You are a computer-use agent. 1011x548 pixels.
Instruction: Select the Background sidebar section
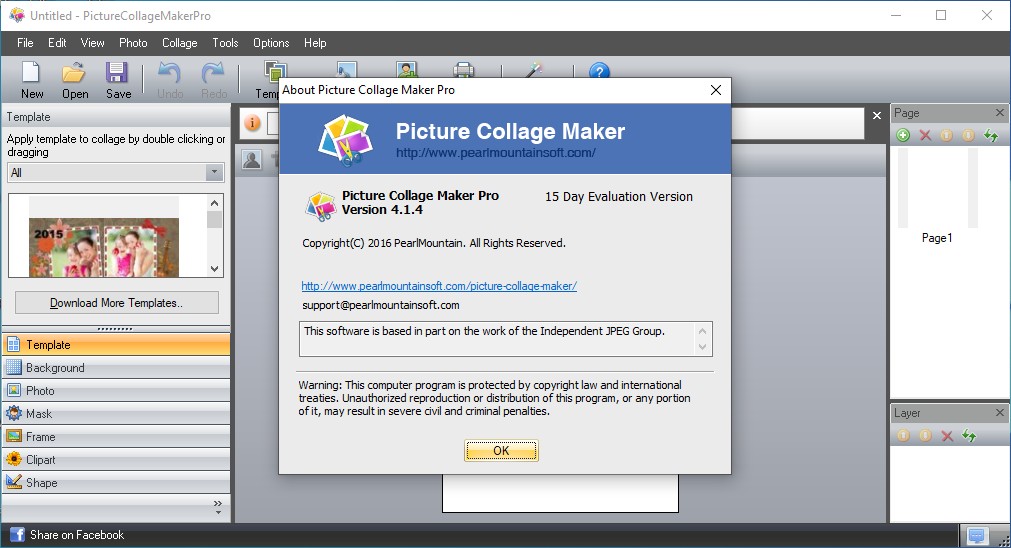[116, 368]
